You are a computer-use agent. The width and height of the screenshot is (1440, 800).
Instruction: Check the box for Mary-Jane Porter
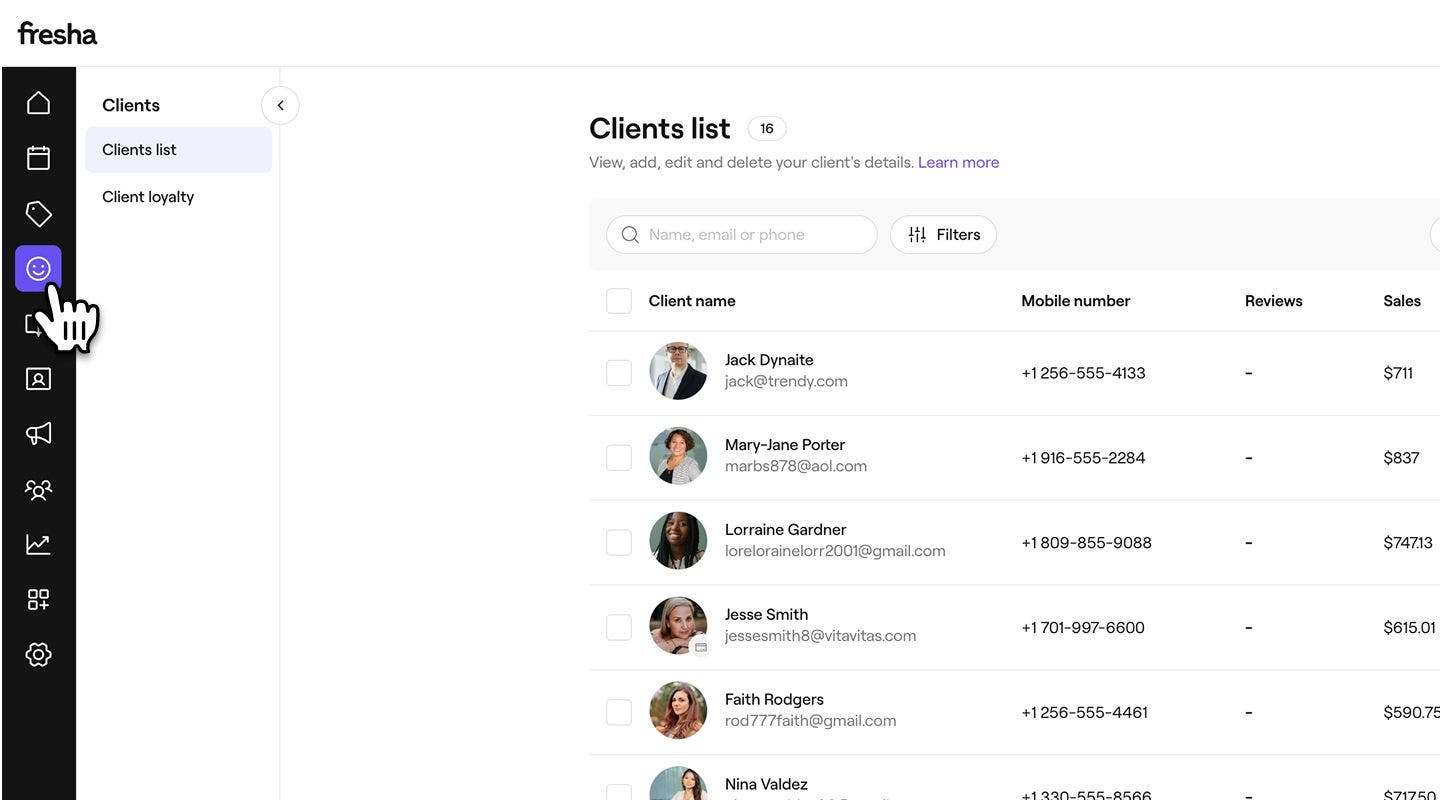tap(619, 458)
